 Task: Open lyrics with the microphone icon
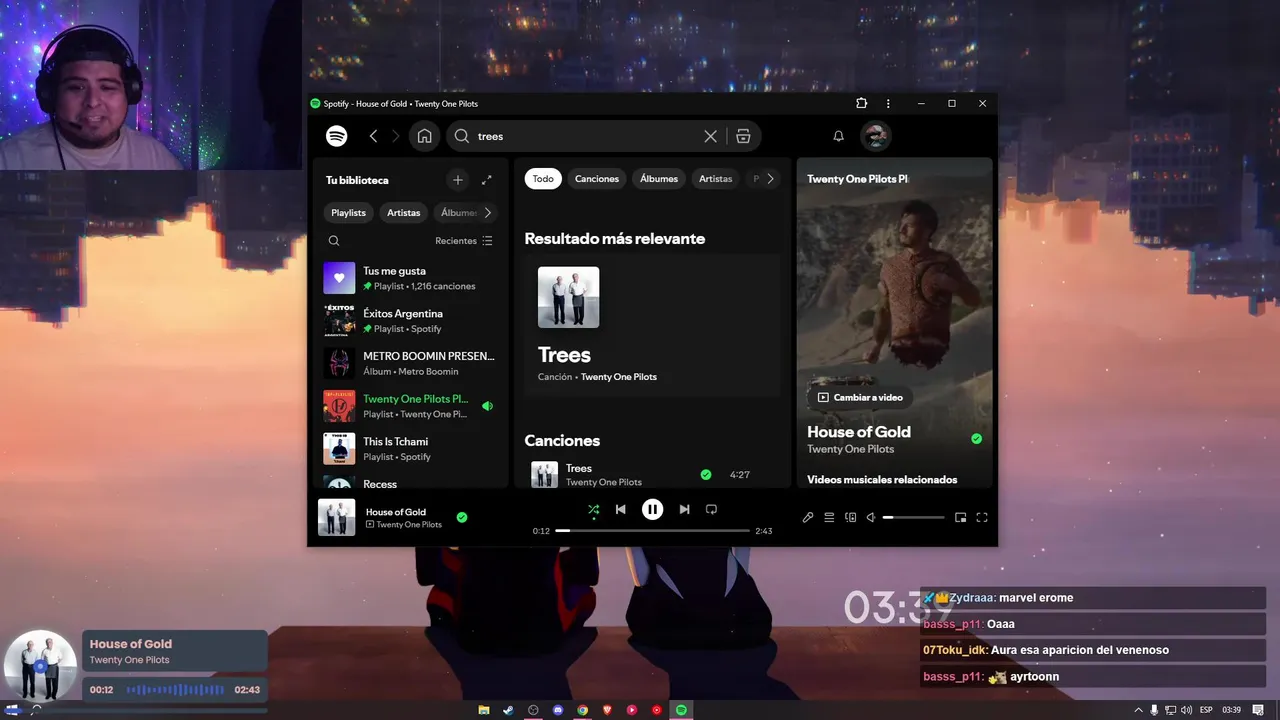tap(808, 517)
